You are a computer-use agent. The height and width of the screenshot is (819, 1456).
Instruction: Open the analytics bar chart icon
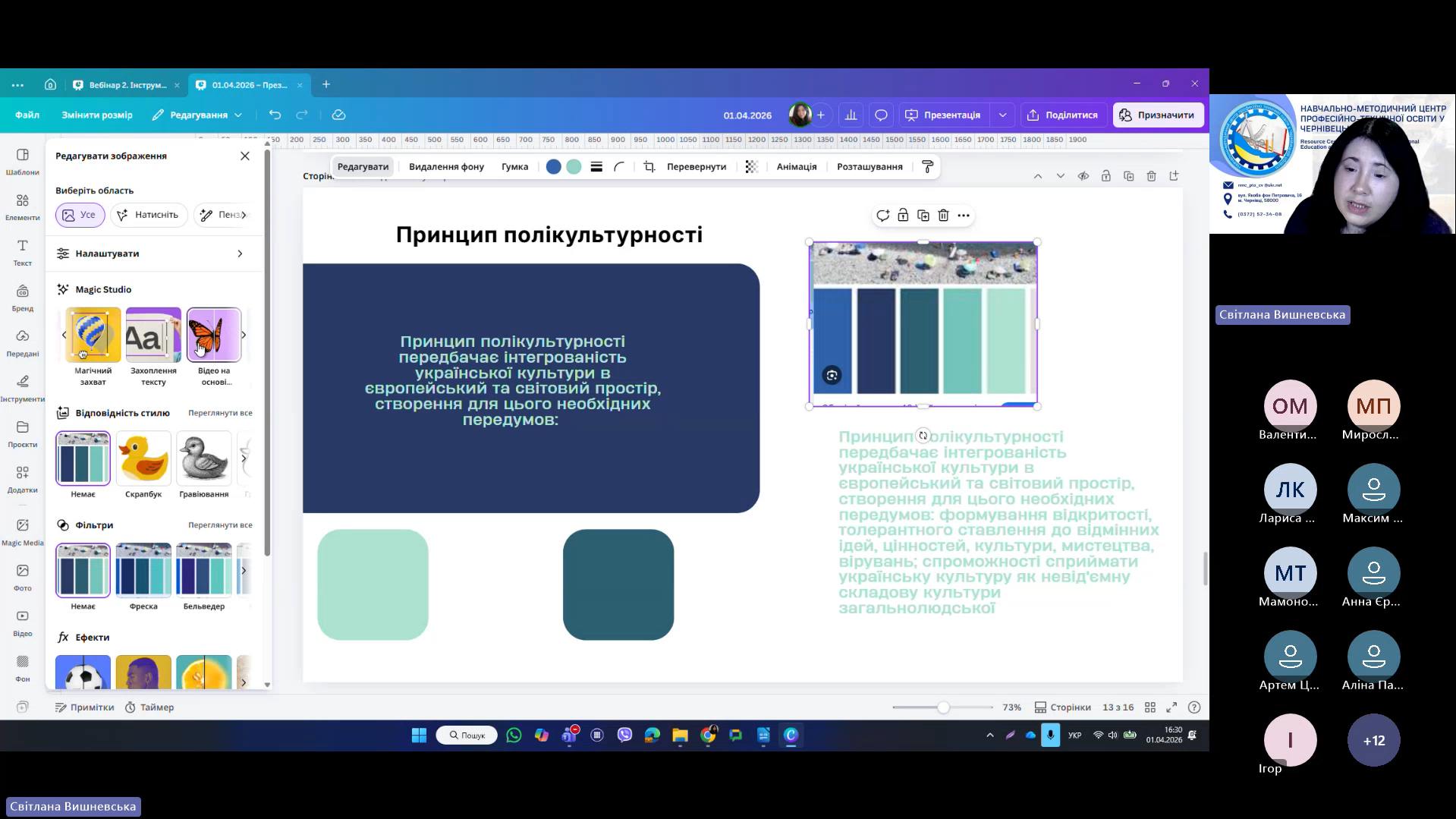851,115
